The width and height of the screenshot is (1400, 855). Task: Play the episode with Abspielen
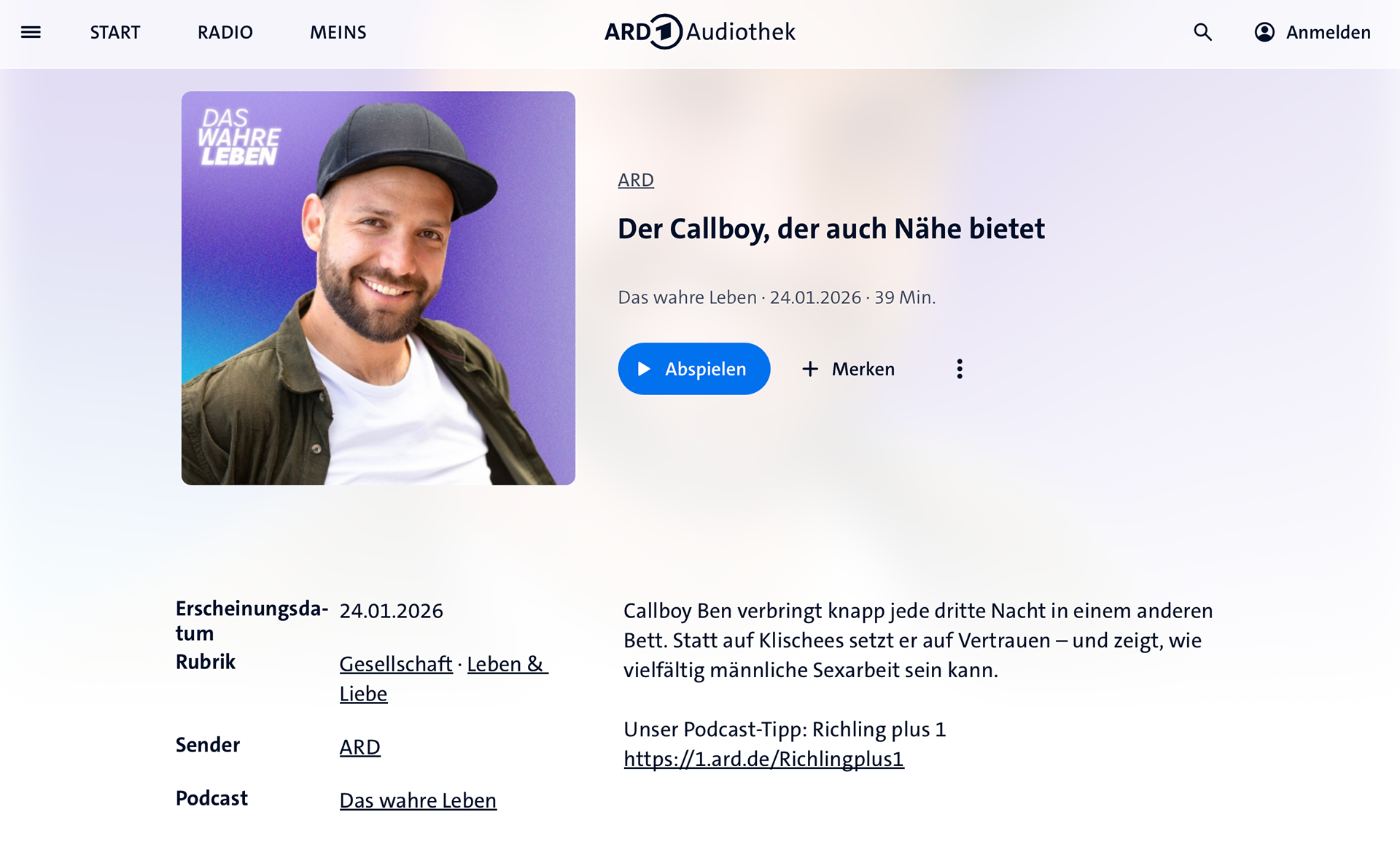click(694, 369)
